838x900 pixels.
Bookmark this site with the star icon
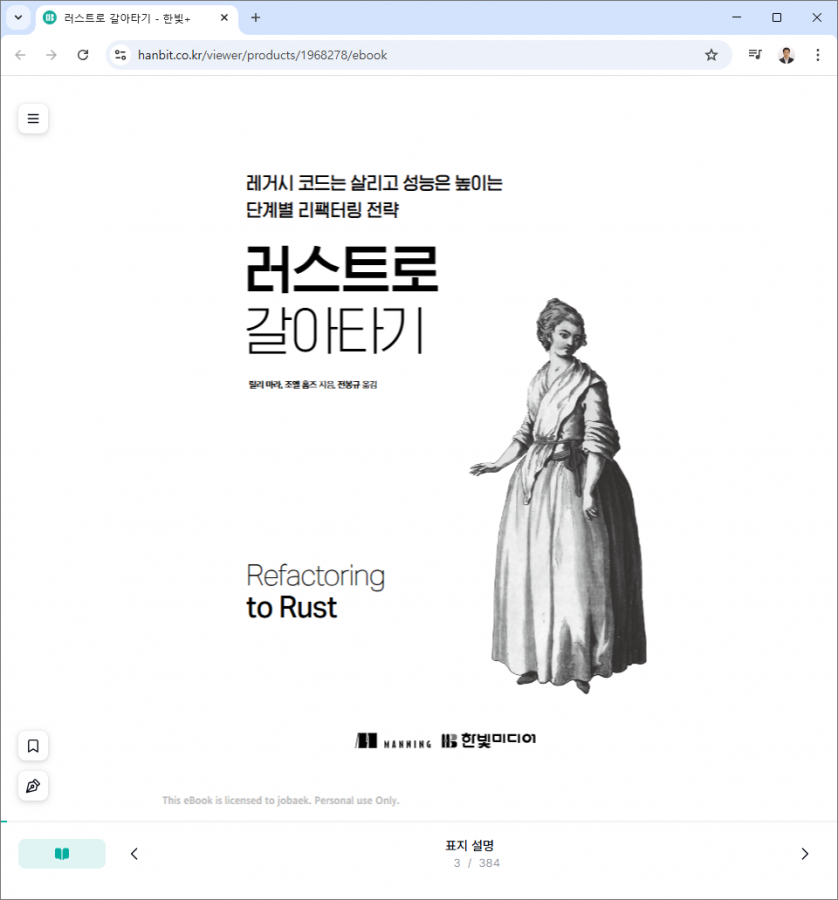point(711,55)
